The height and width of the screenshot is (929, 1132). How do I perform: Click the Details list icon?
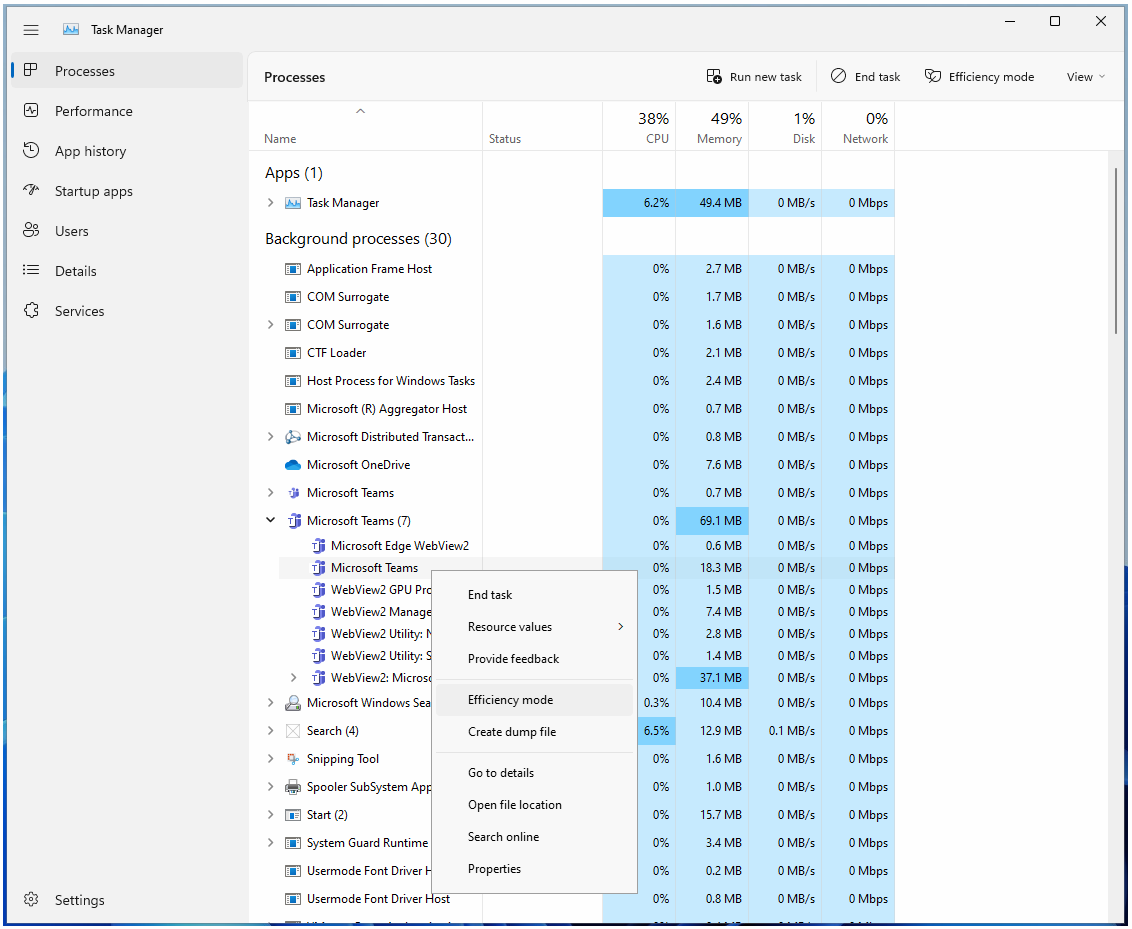(30, 270)
